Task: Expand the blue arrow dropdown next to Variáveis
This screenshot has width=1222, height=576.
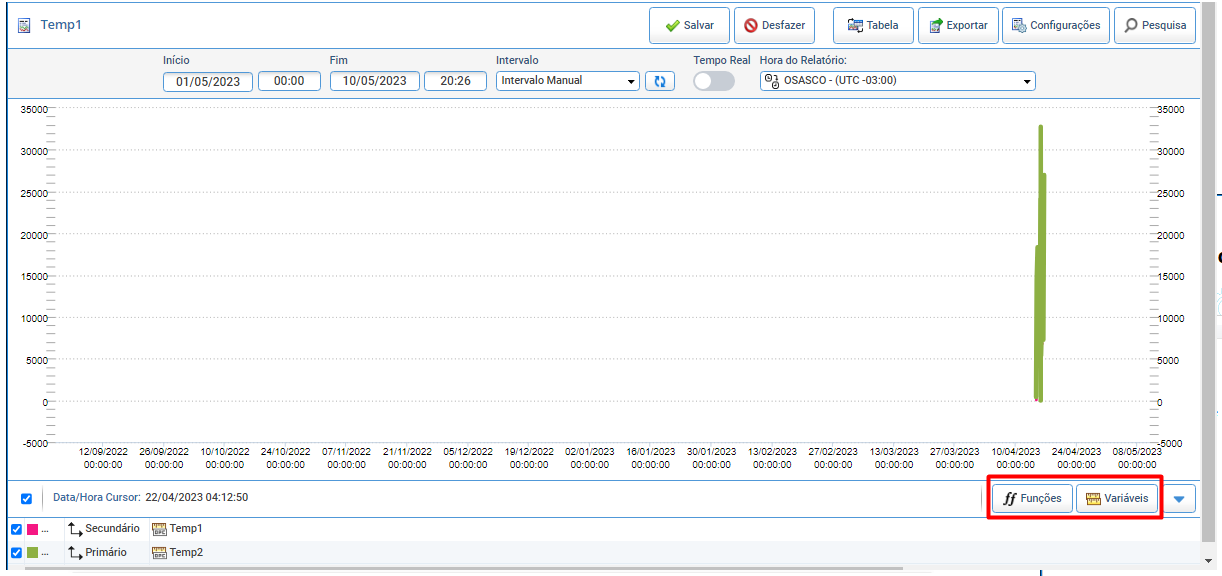Action: [x=1179, y=498]
